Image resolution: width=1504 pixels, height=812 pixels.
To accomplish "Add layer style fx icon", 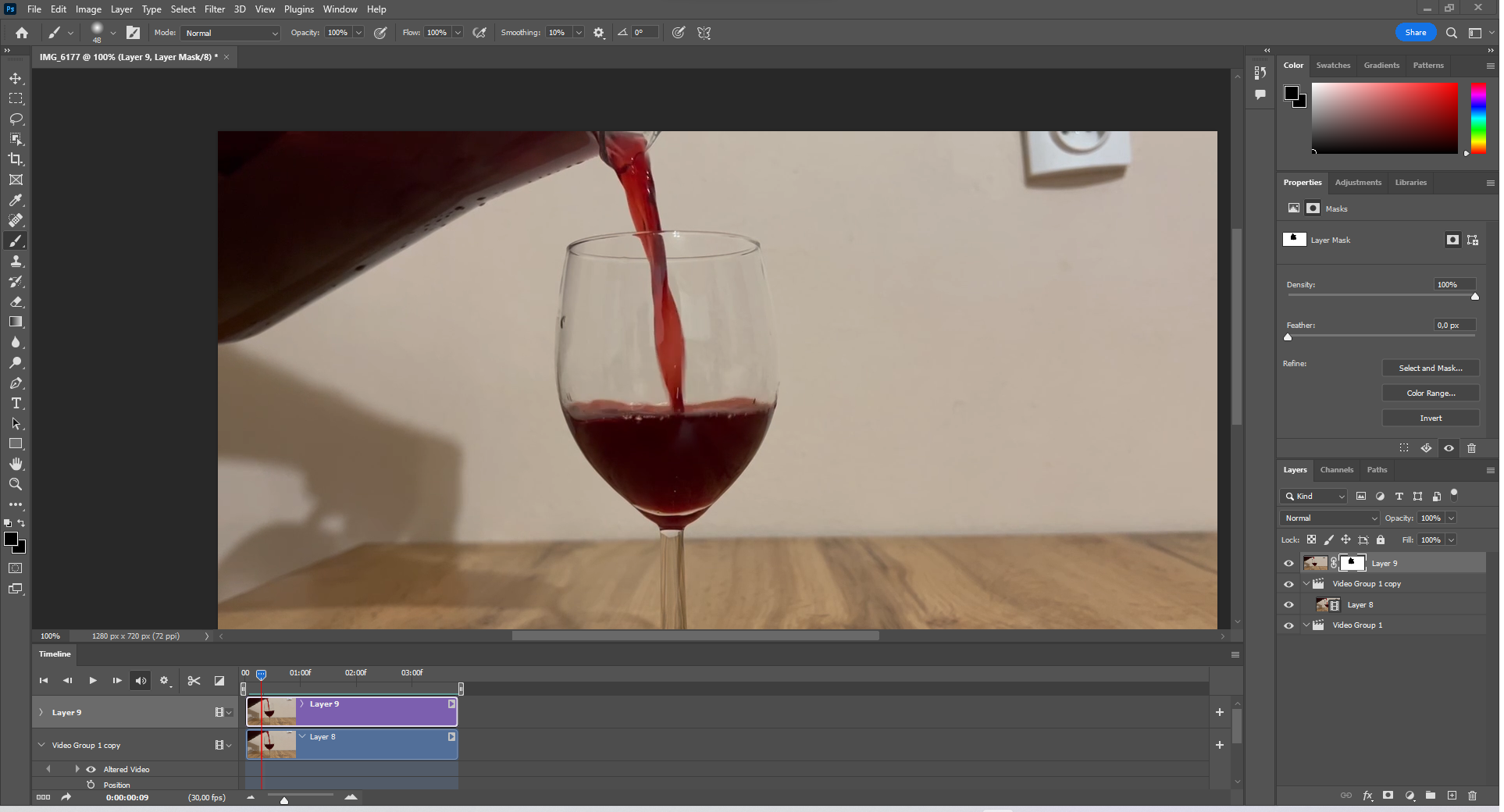I will [x=1368, y=796].
